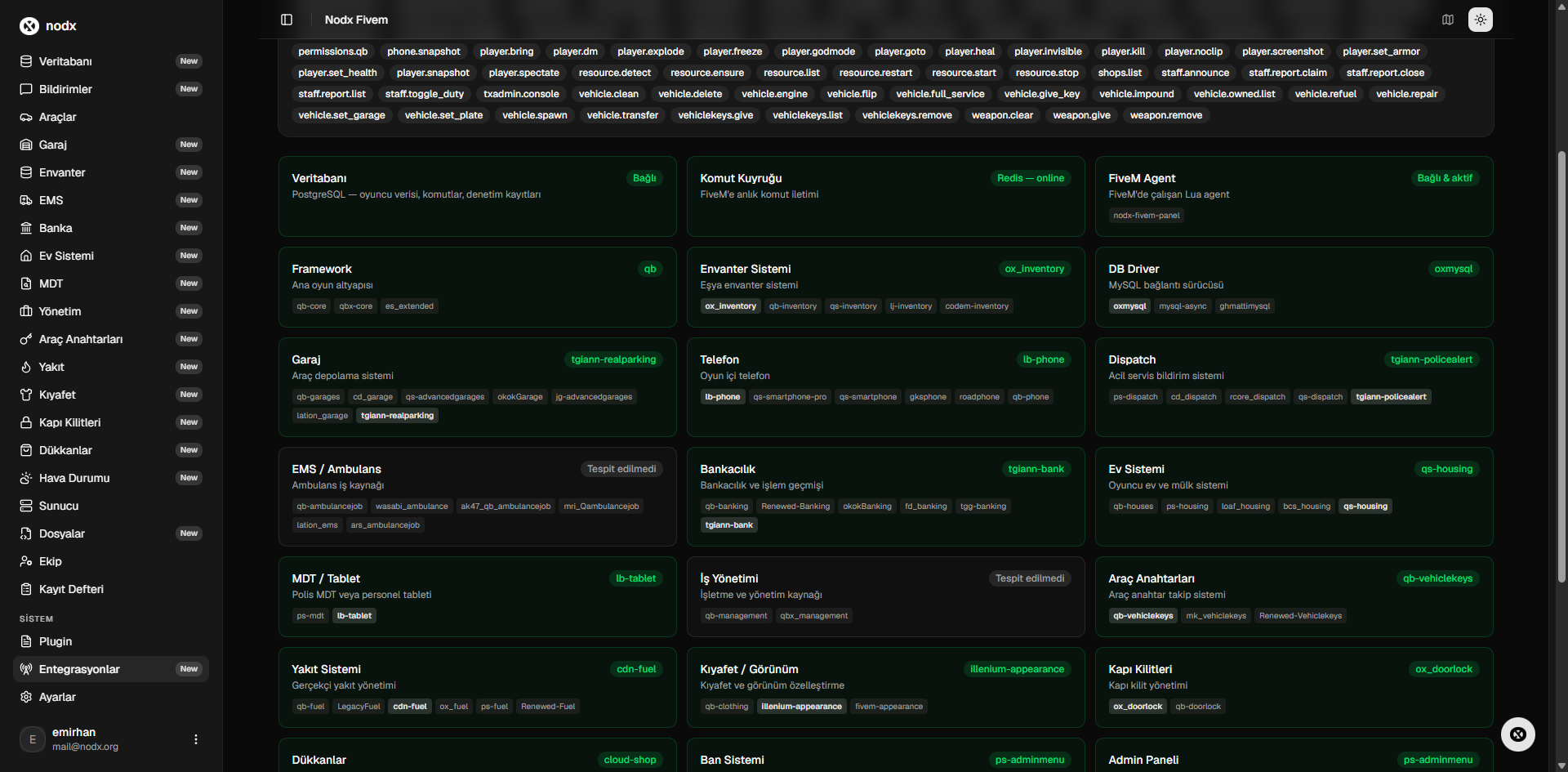Click the Nodx Fivem header title

point(356,20)
